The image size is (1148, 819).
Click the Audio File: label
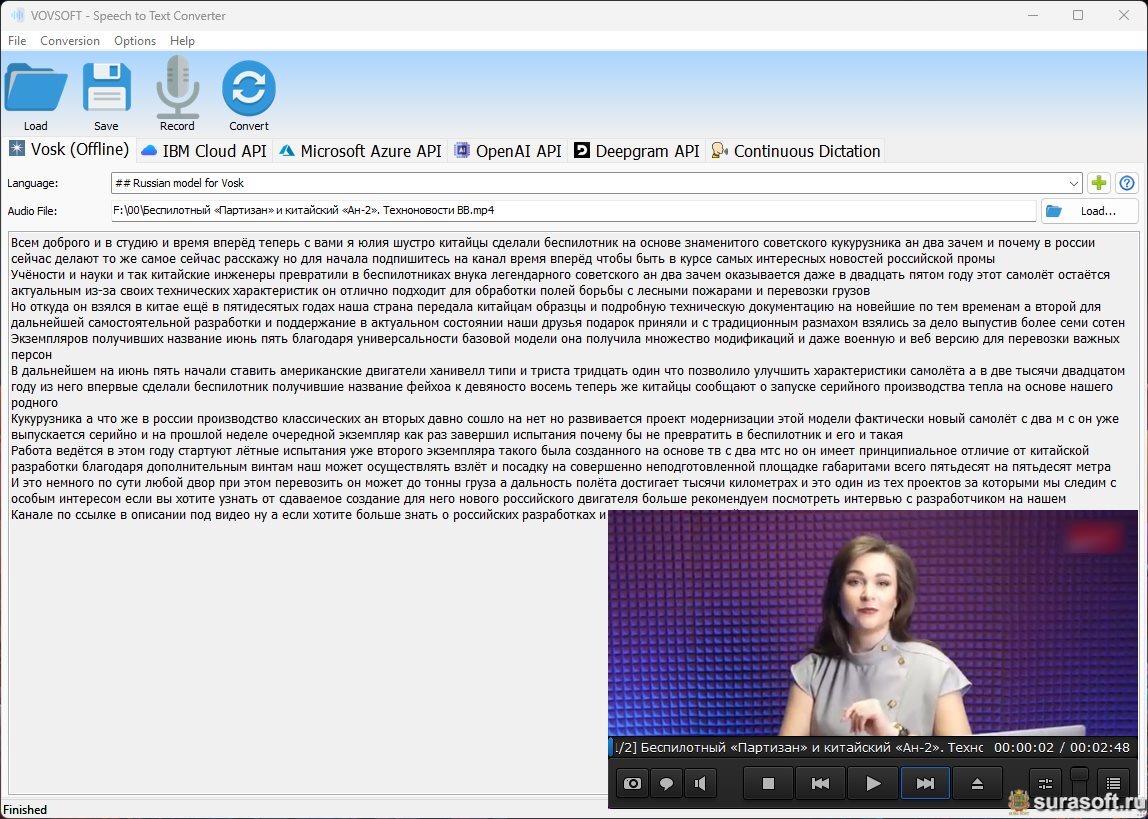pos(32,211)
